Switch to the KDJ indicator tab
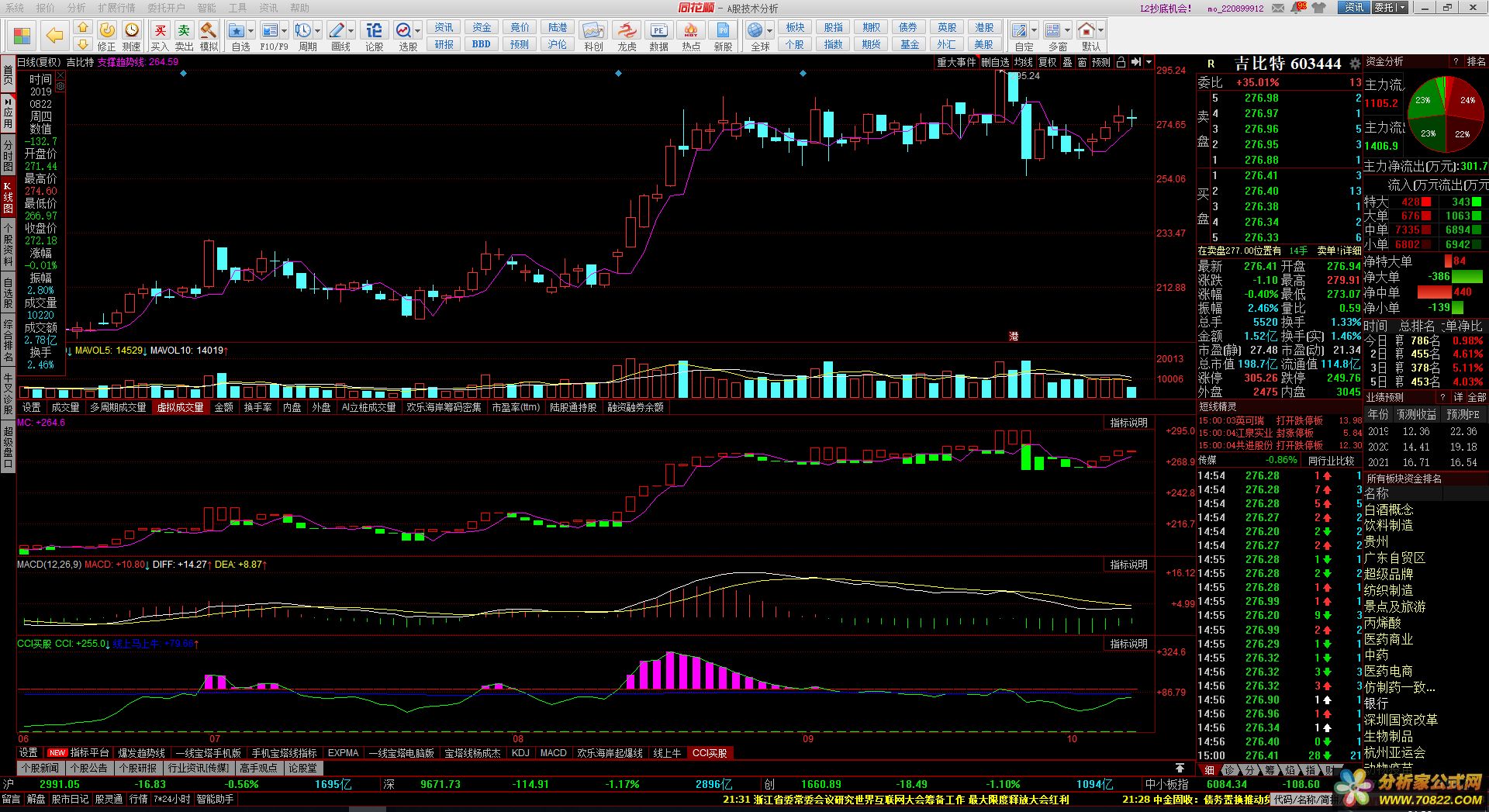The width and height of the screenshot is (1489, 812). (x=520, y=753)
